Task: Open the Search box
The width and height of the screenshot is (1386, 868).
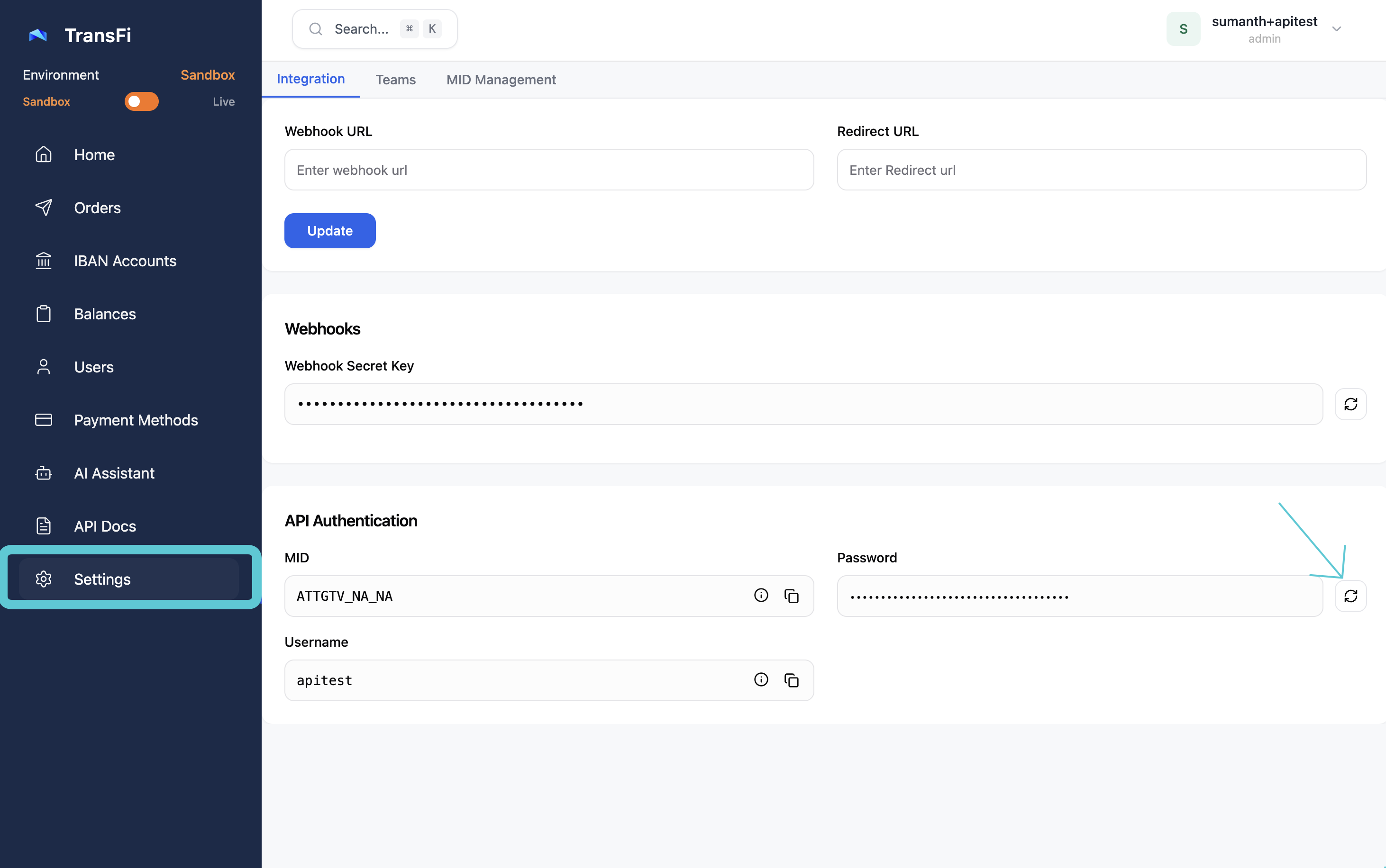Action: (374, 29)
